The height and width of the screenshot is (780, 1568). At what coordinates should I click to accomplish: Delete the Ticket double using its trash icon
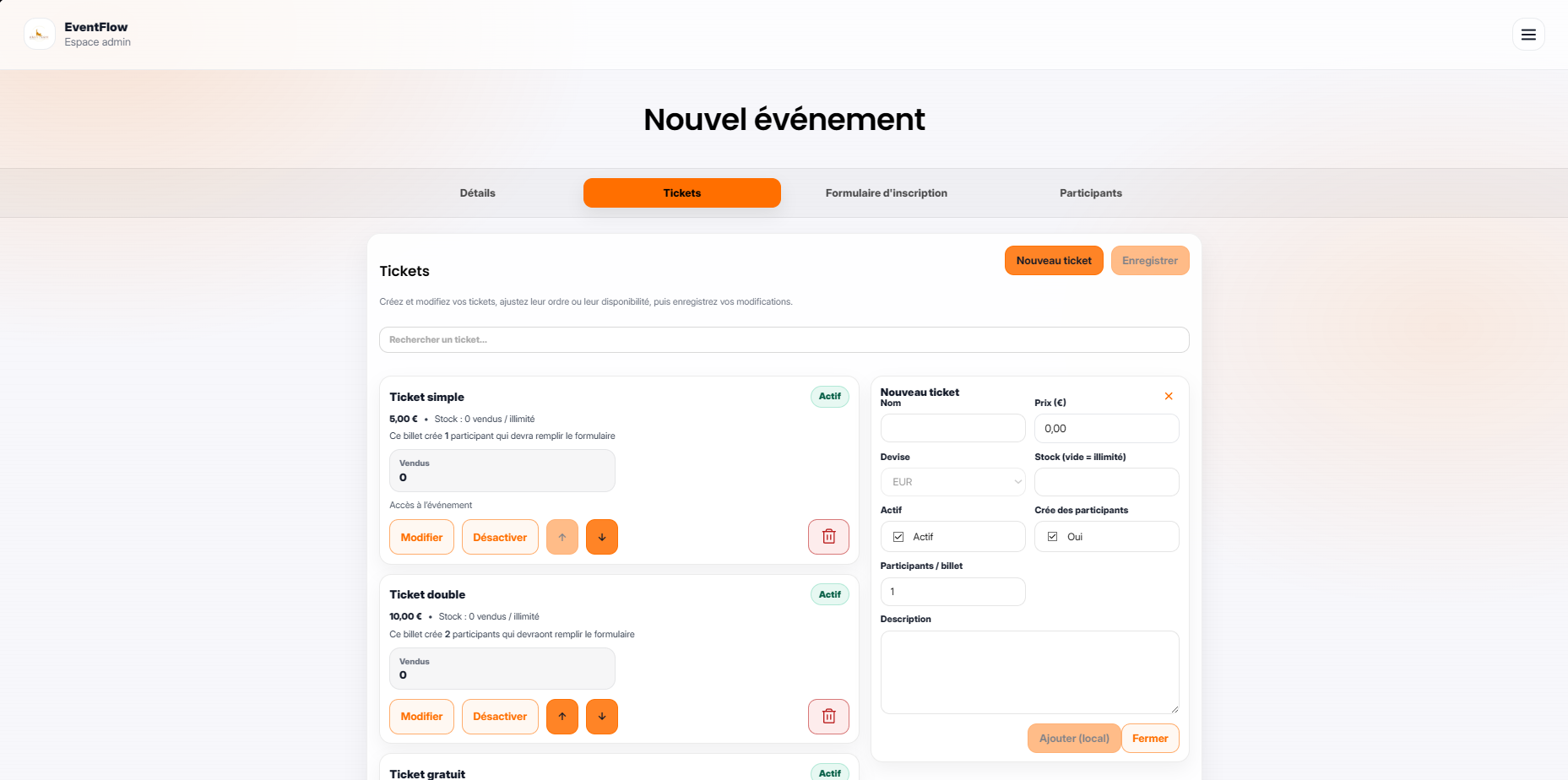click(x=828, y=716)
